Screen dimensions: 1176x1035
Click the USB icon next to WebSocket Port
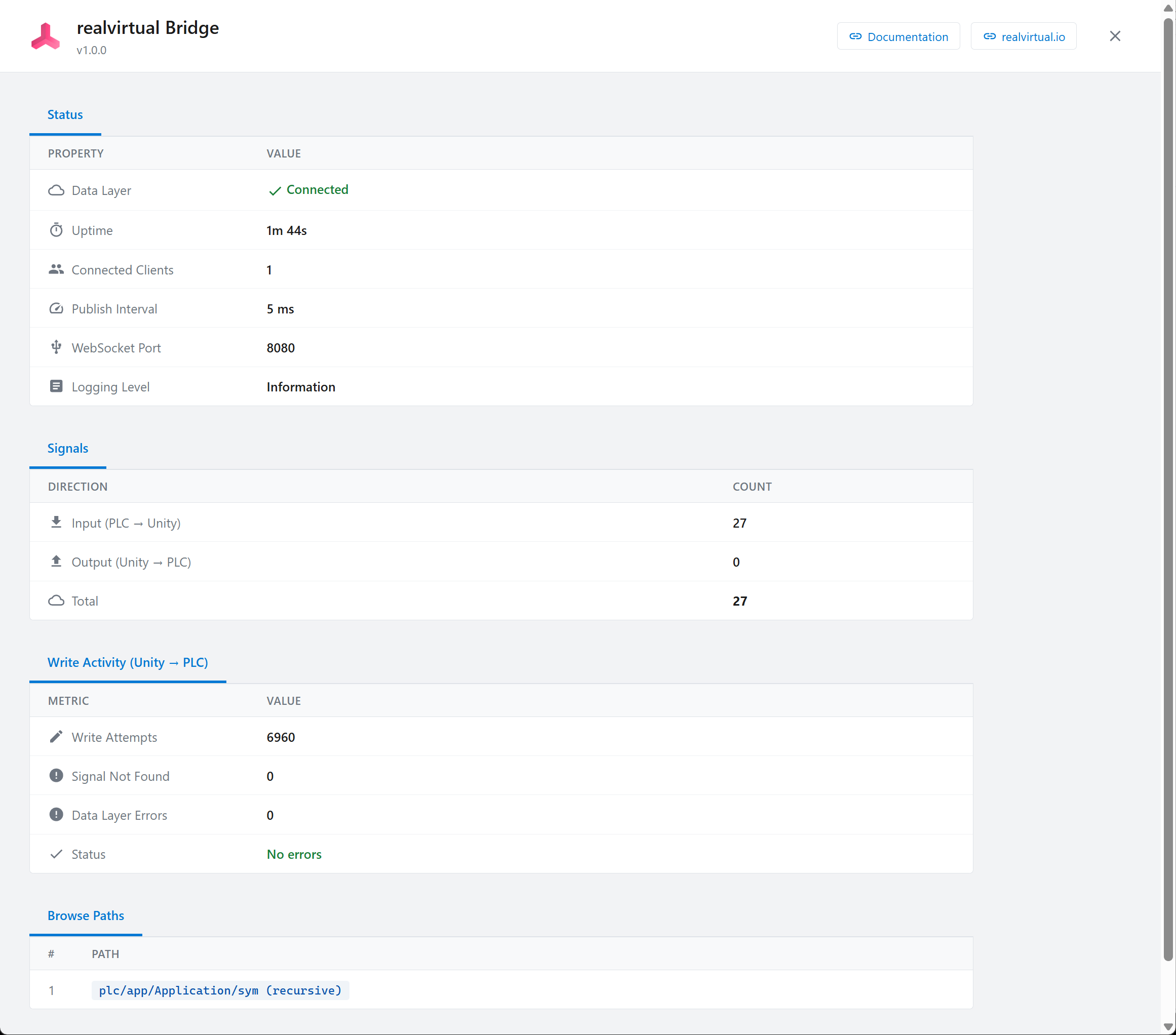click(56, 347)
